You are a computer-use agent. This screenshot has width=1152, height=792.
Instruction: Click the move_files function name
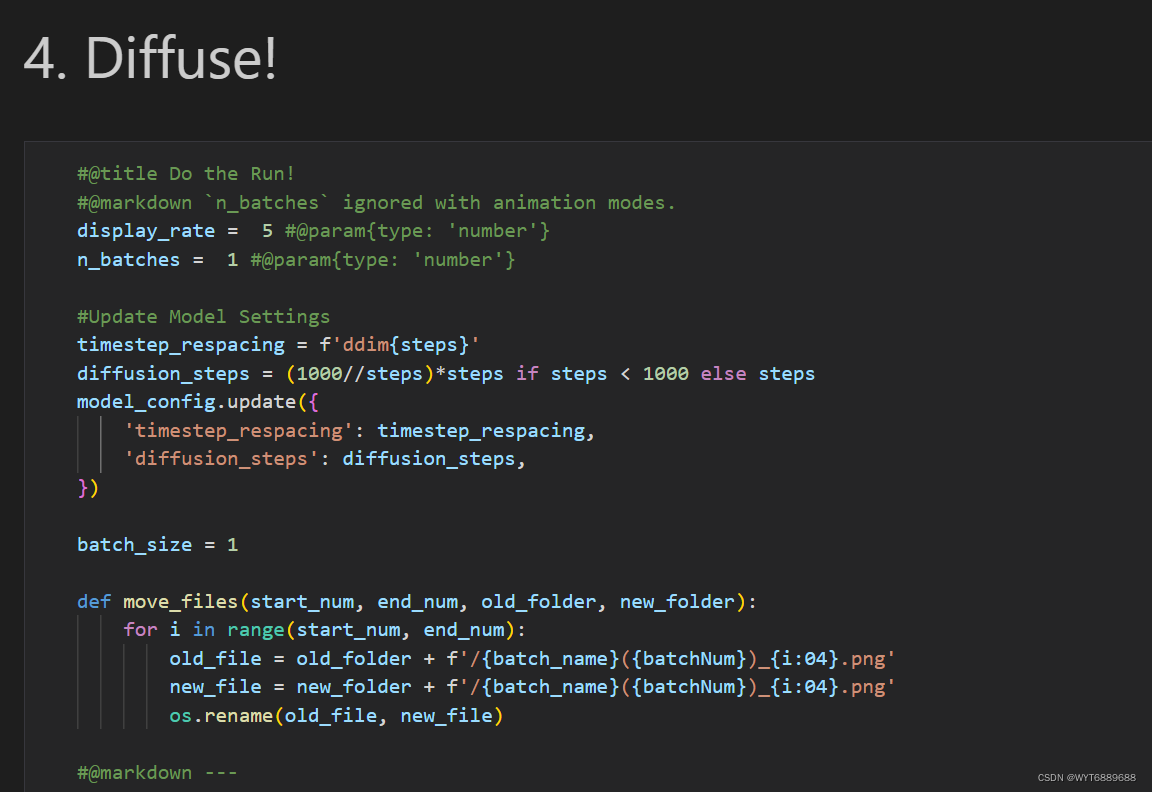click(x=180, y=602)
